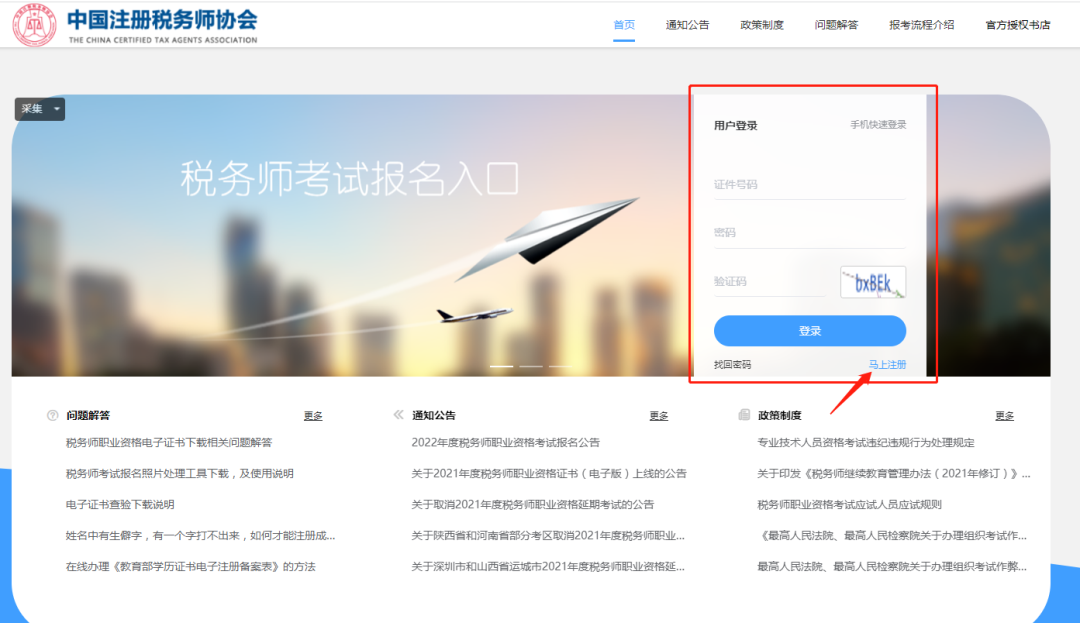Click 更多 next to 问题解答
This screenshot has width=1080, height=623.
click(313, 415)
